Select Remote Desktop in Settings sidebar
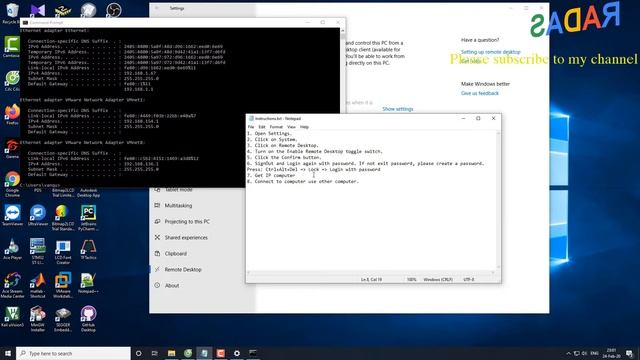Screen dimensions: 640x360 183,269
